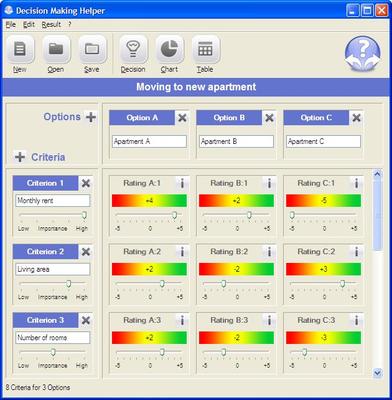This screenshot has height=400, width=392.
Task: Click the Rating A:1 color bar showing +4
Action: [x=149, y=201]
